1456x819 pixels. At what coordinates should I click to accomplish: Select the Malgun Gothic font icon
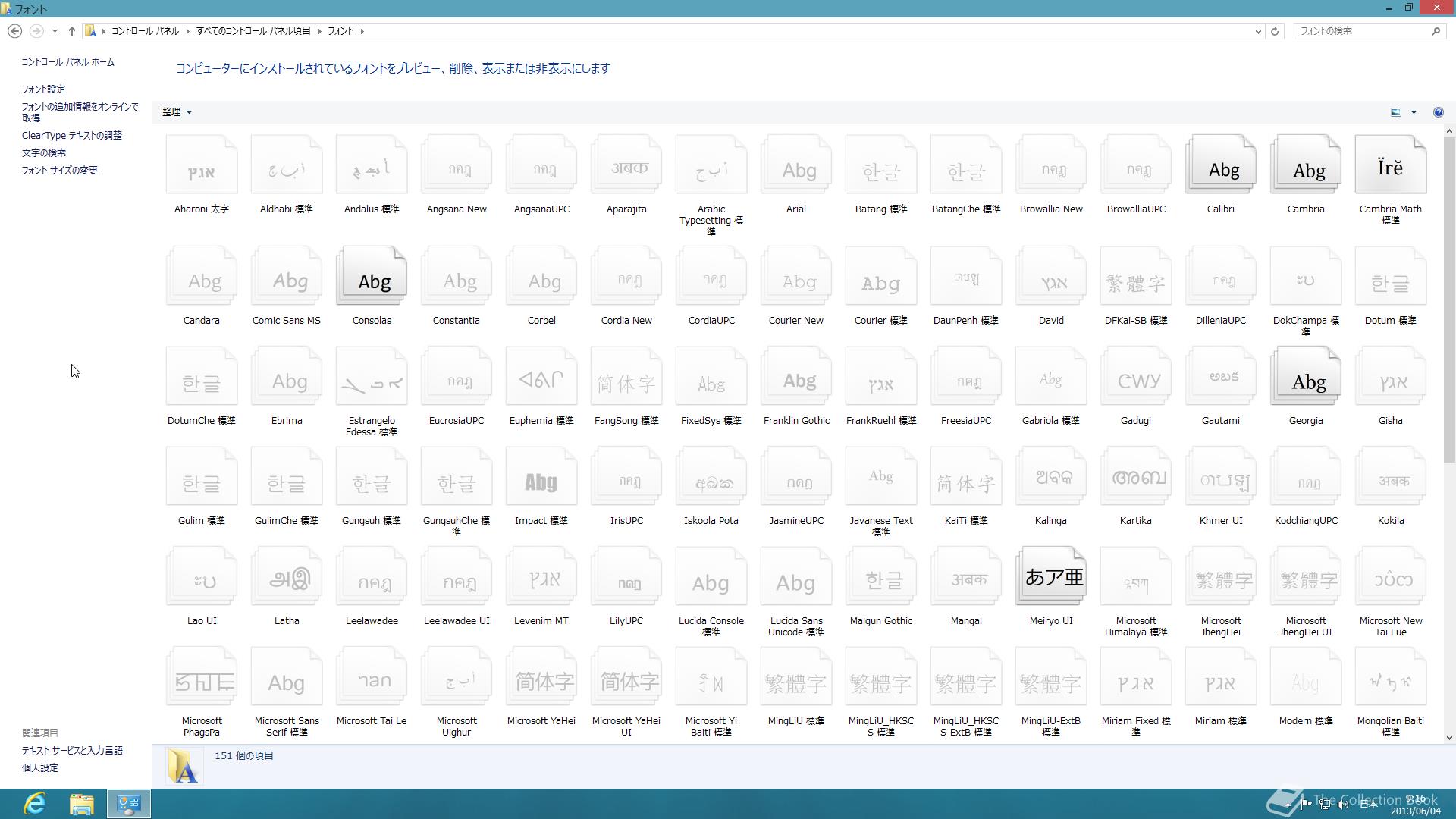click(881, 577)
